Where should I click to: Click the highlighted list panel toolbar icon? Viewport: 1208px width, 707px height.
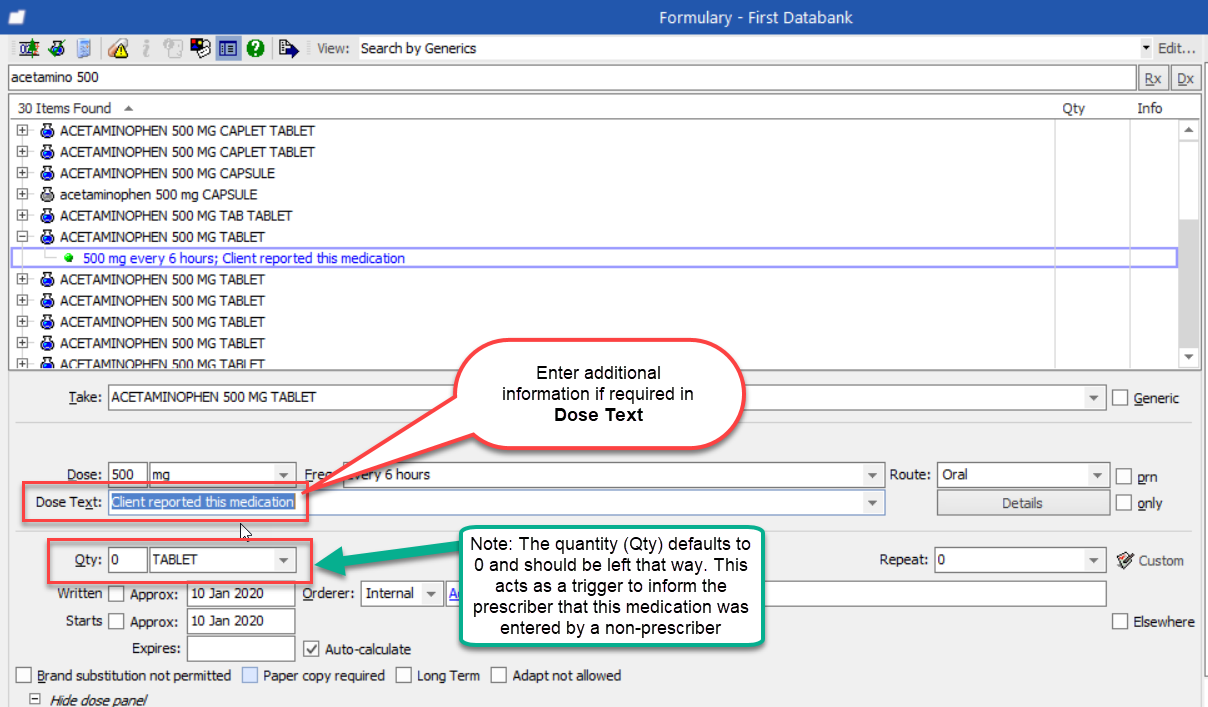tap(228, 48)
